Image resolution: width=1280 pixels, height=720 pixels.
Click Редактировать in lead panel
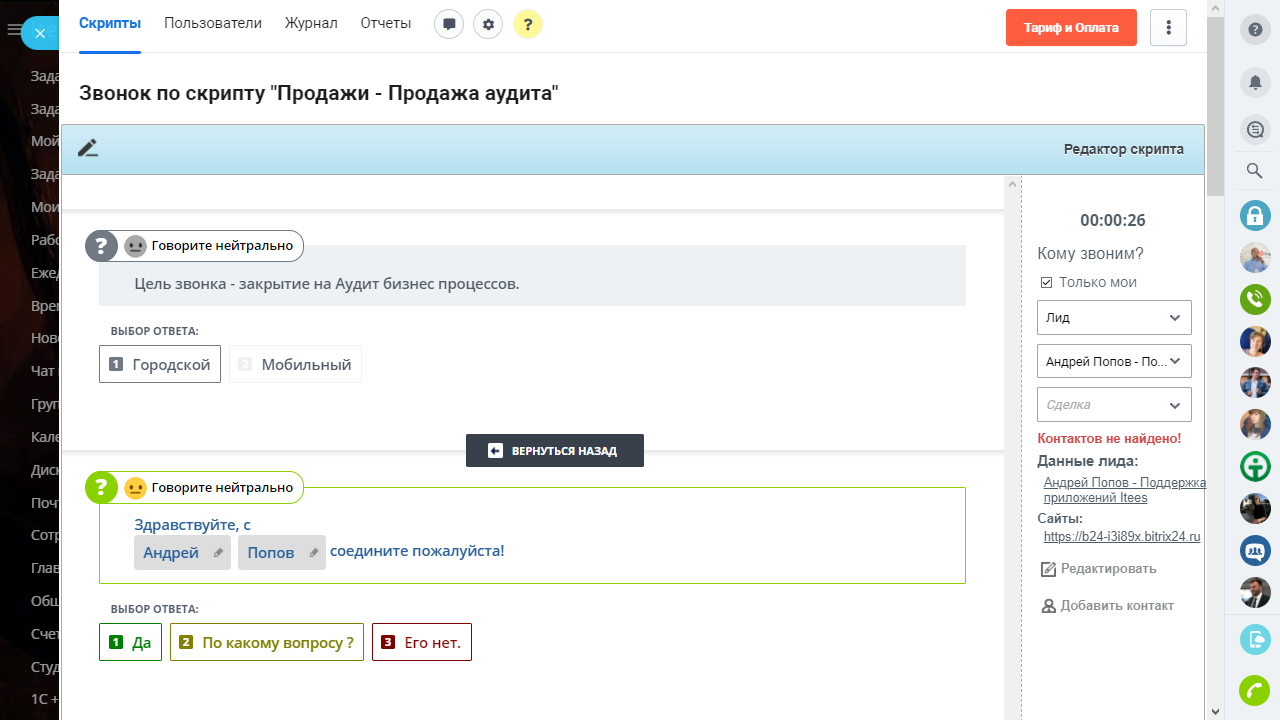pos(1099,569)
